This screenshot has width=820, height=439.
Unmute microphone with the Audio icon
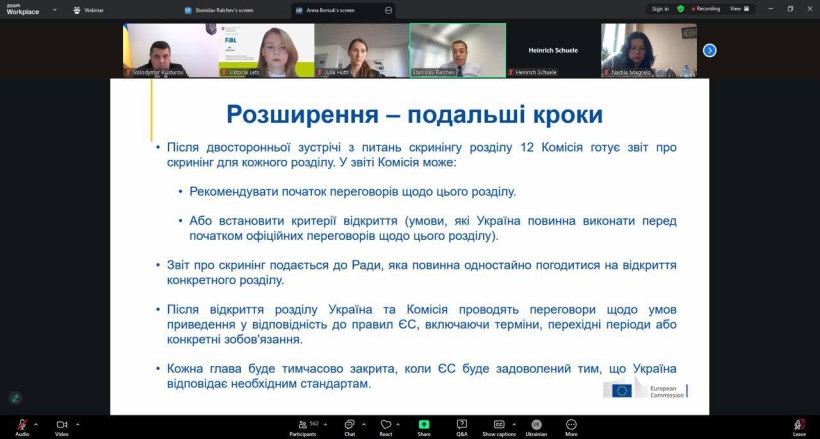pos(21,425)
